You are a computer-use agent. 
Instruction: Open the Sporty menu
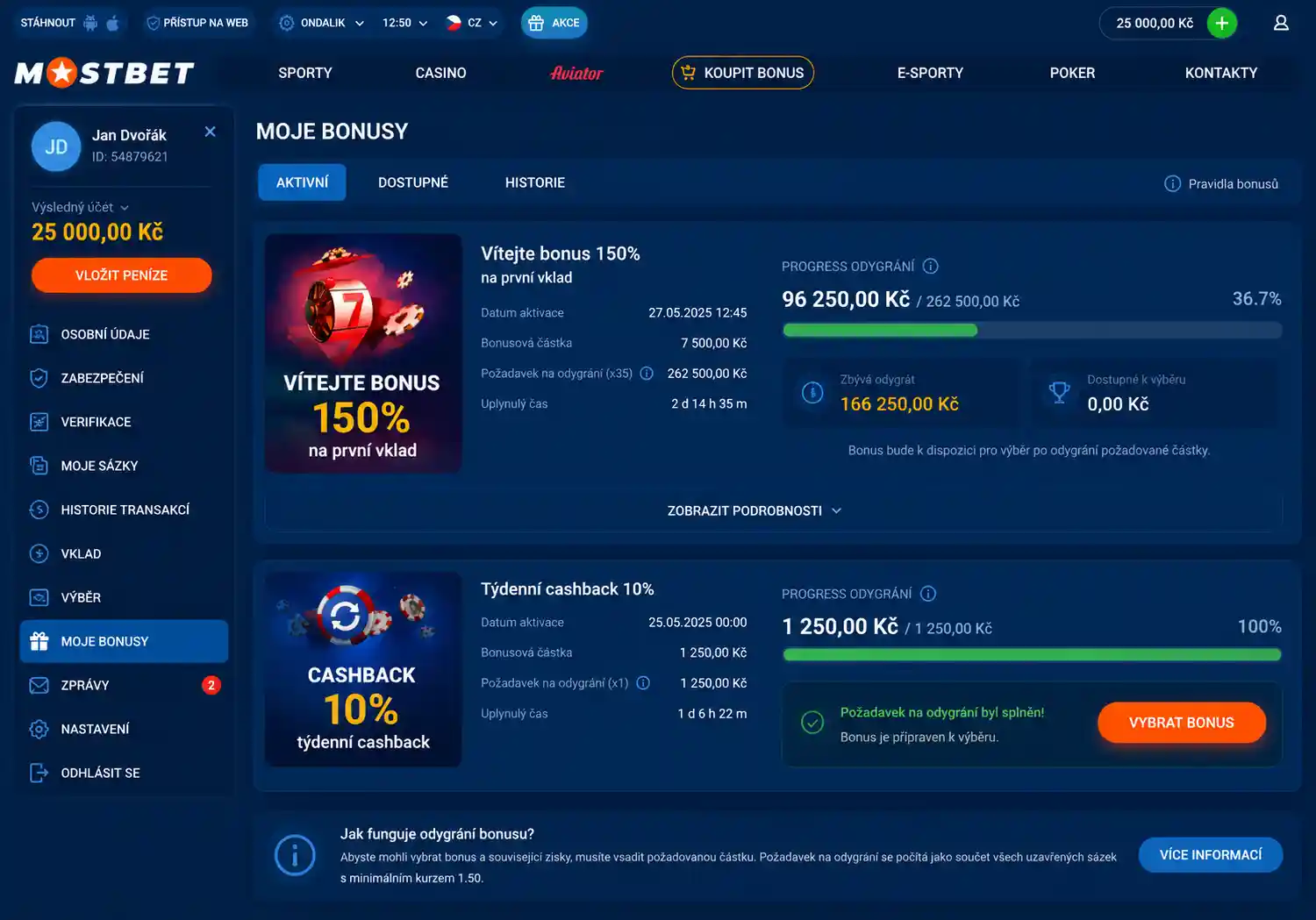(x=305, y=73)
